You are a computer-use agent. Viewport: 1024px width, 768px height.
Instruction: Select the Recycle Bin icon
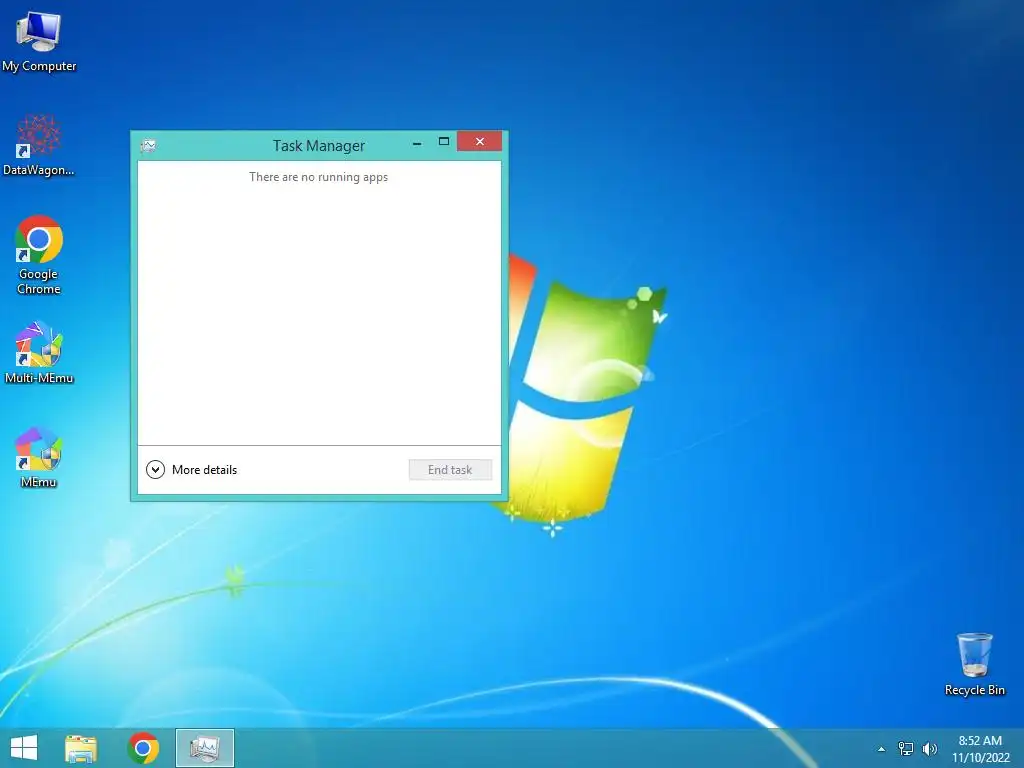pyautogui.click(x=974, y=664)
